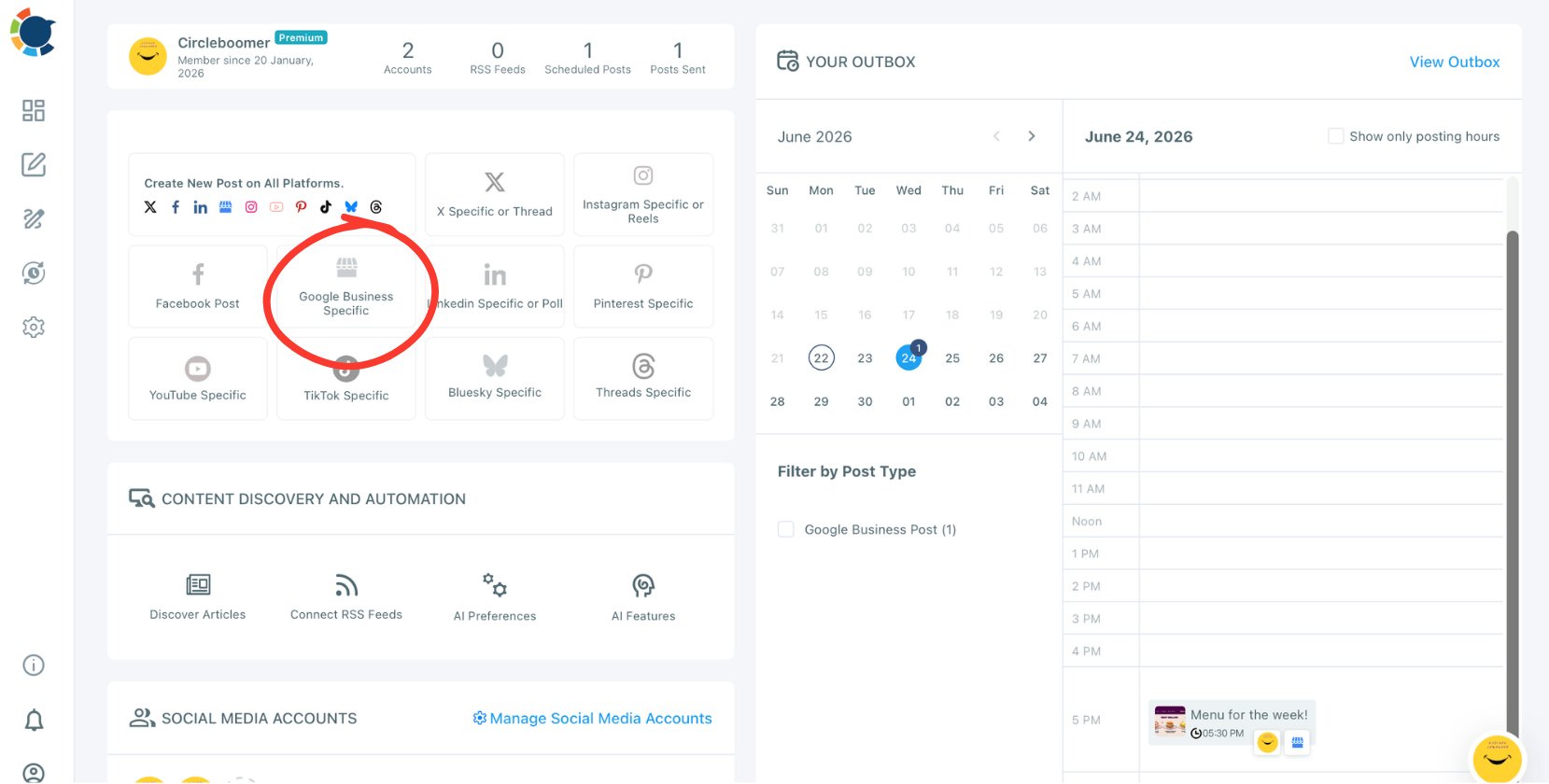Image resolution: width=1549 pixels, height=784 pixels.
Task: Open the Menu for the week! scheduled post
Action: pos(1232,722)
